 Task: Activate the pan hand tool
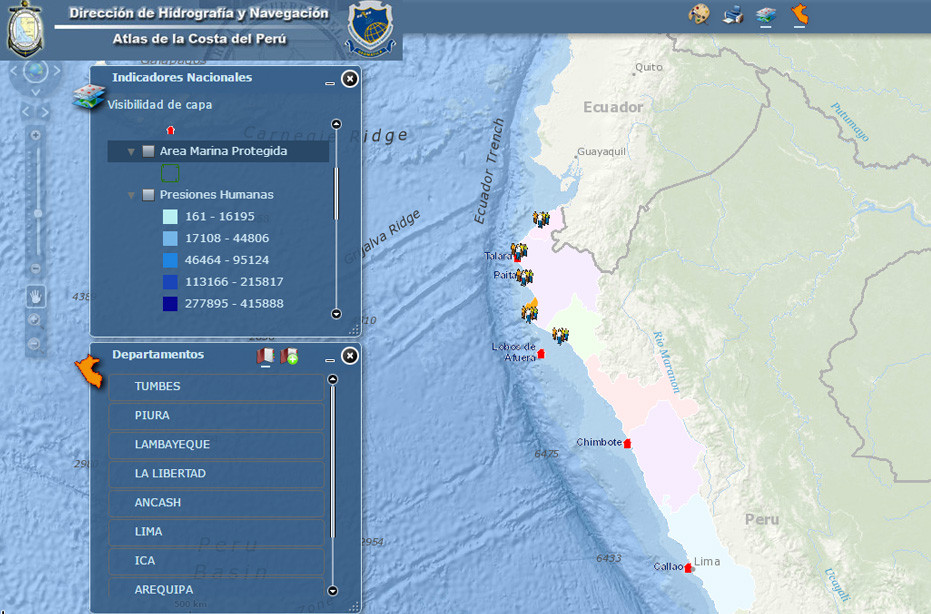pos(36,296)
